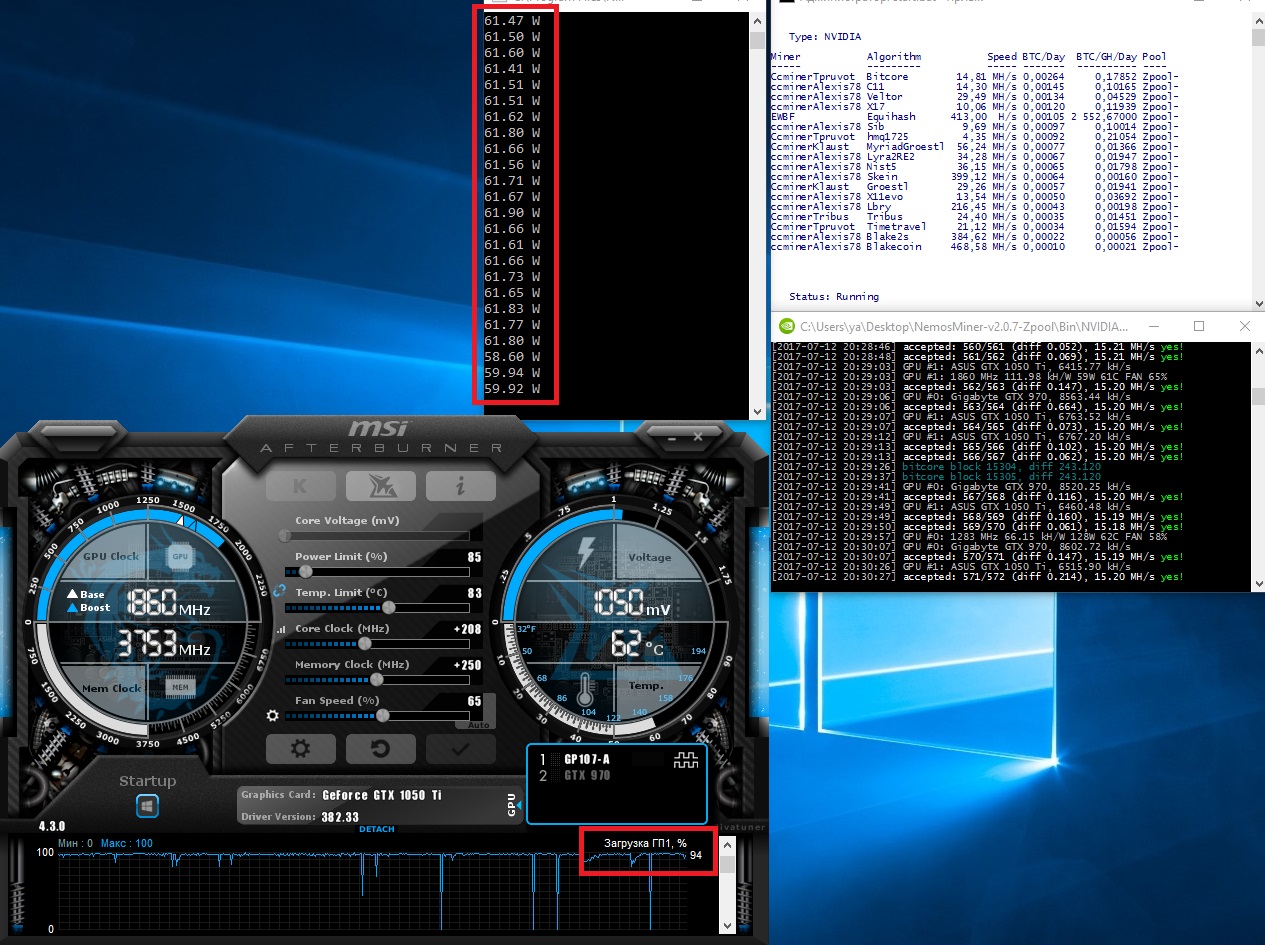Launch the OC Scanner jet icon

pyautogui.click(x=380, y=486)
